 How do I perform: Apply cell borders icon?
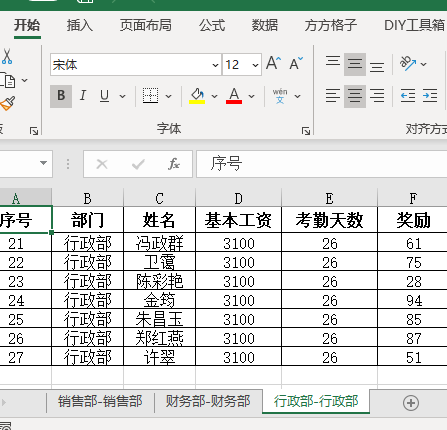tap(150, 96)
